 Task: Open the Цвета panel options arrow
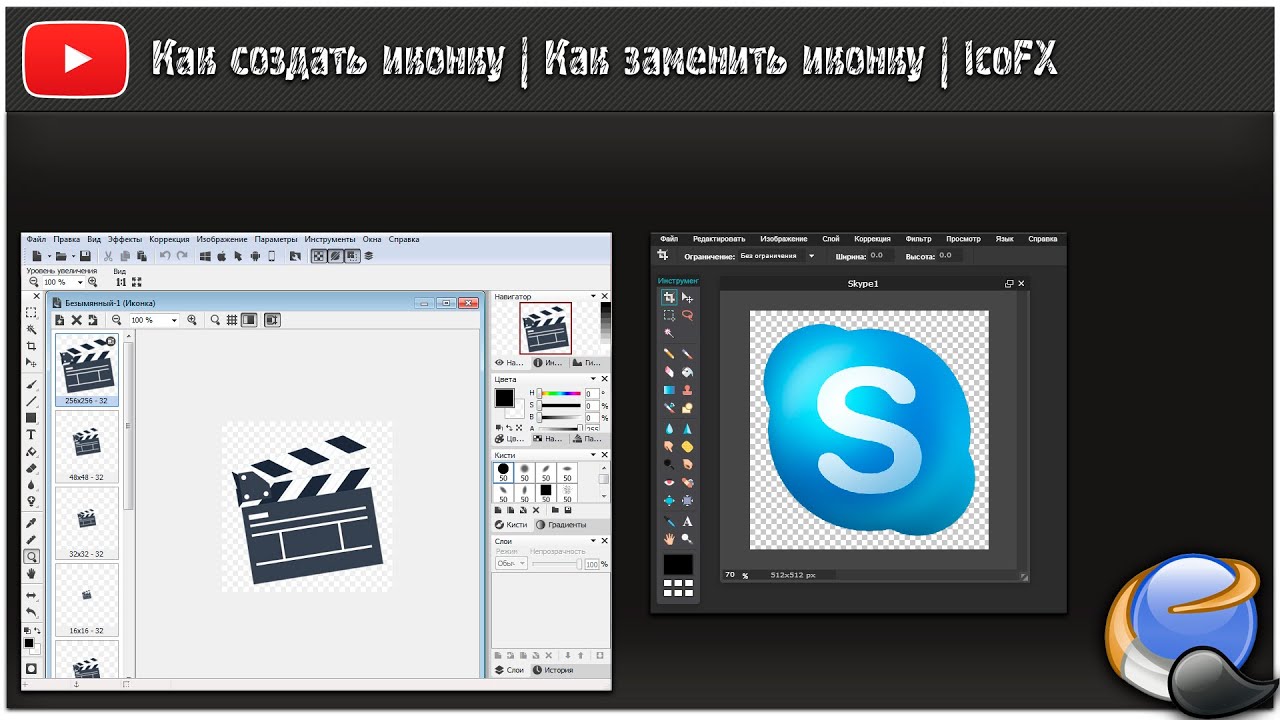[592, 379]
